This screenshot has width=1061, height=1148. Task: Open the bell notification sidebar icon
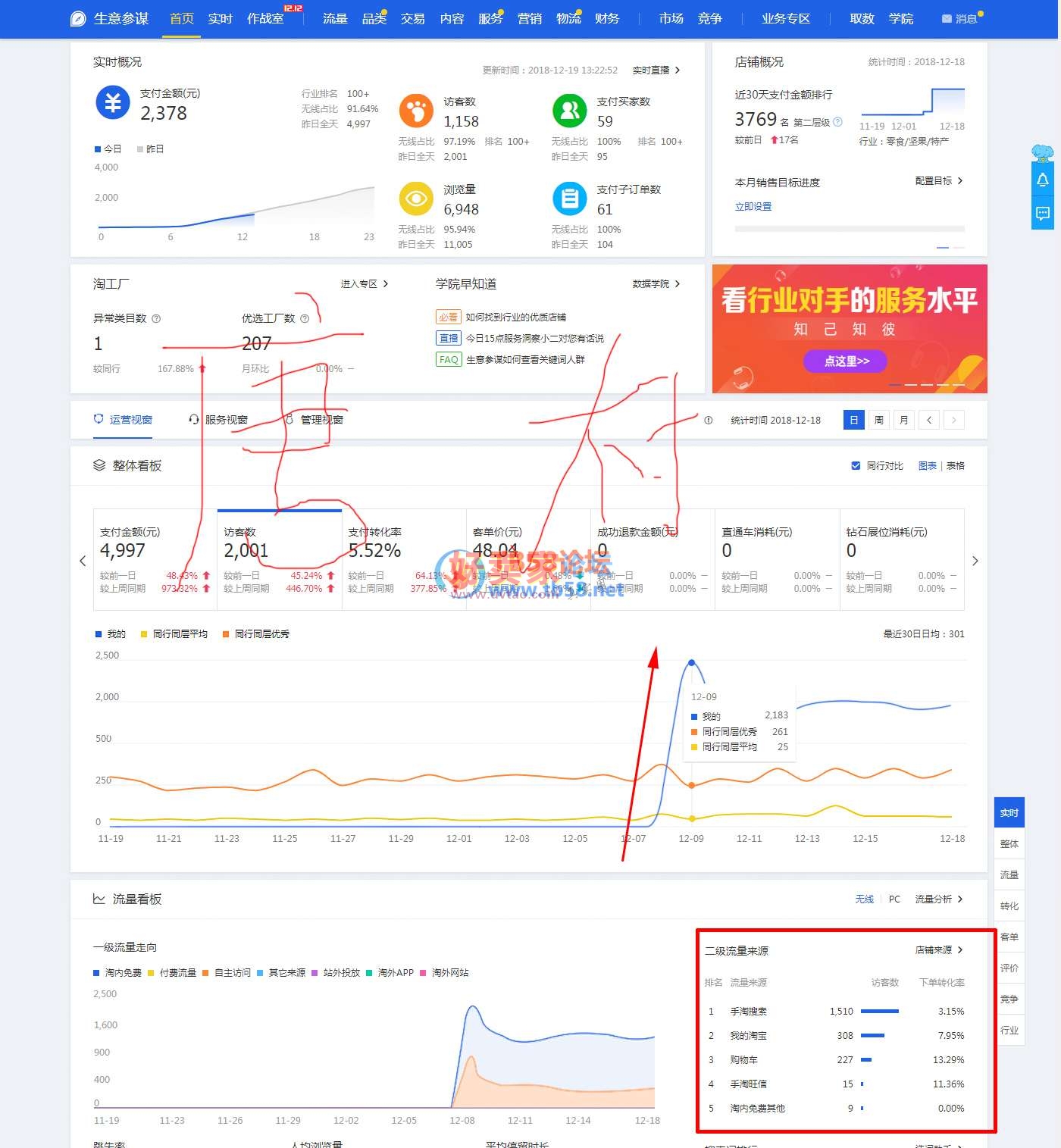pos(1043,180)
